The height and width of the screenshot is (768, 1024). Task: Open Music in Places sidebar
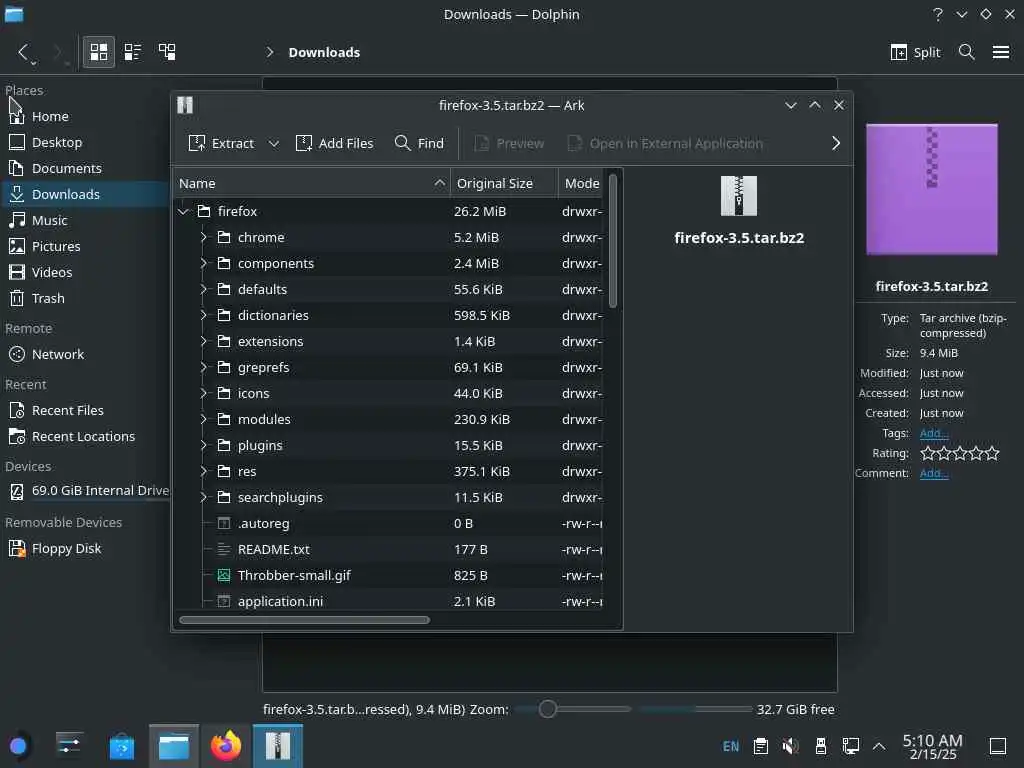85,220
